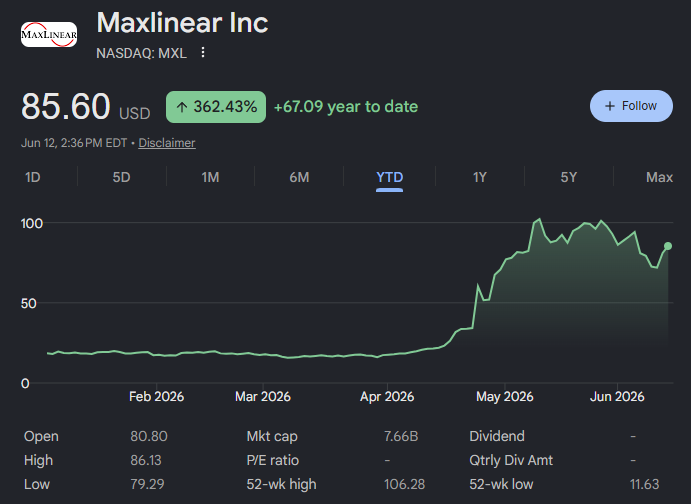Click the current price dot on chart
The height and width of the screenshot is (504, 691).
coord(668,246)
